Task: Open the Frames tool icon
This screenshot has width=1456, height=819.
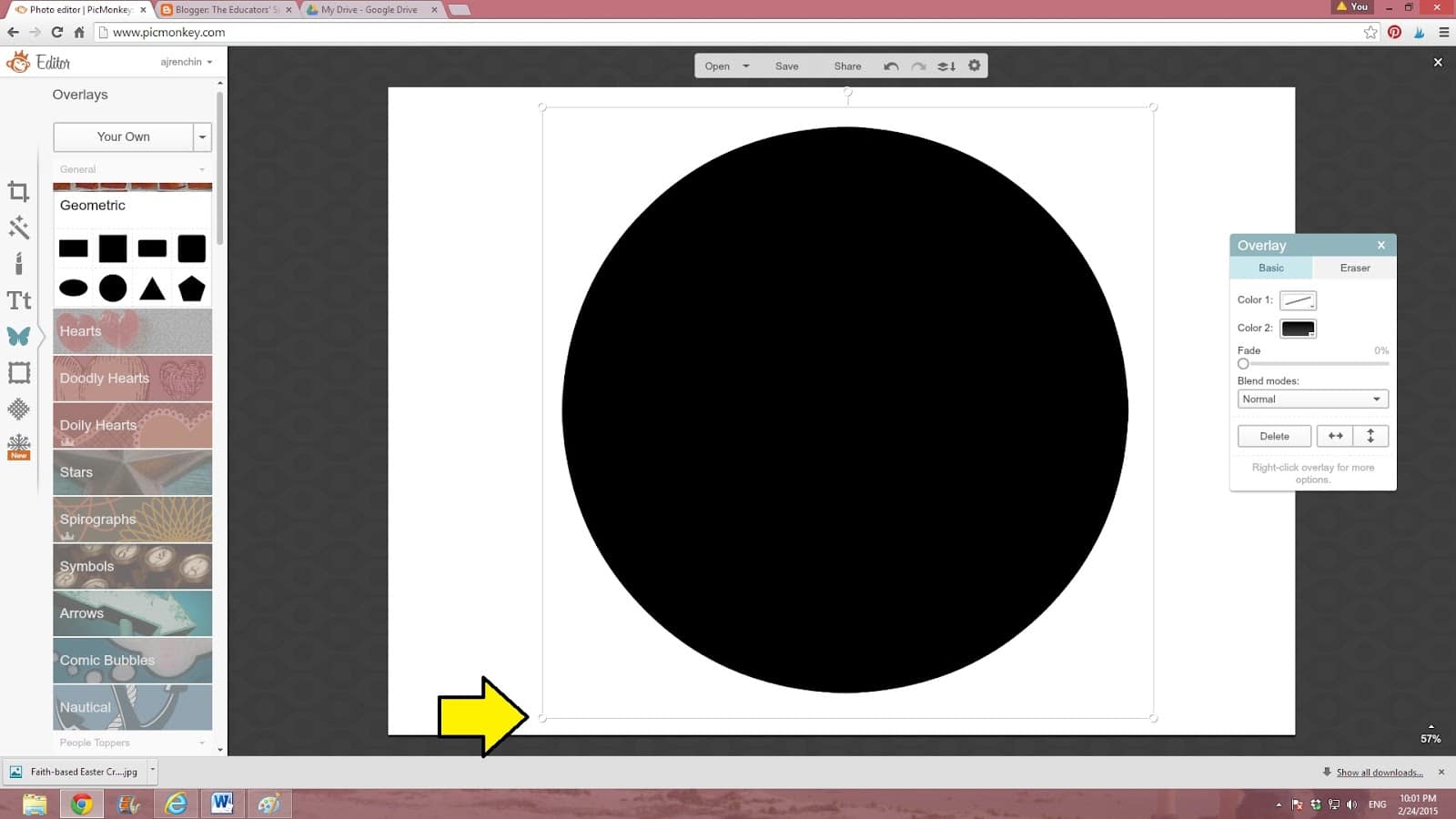Action: click(x=18, y=373)
